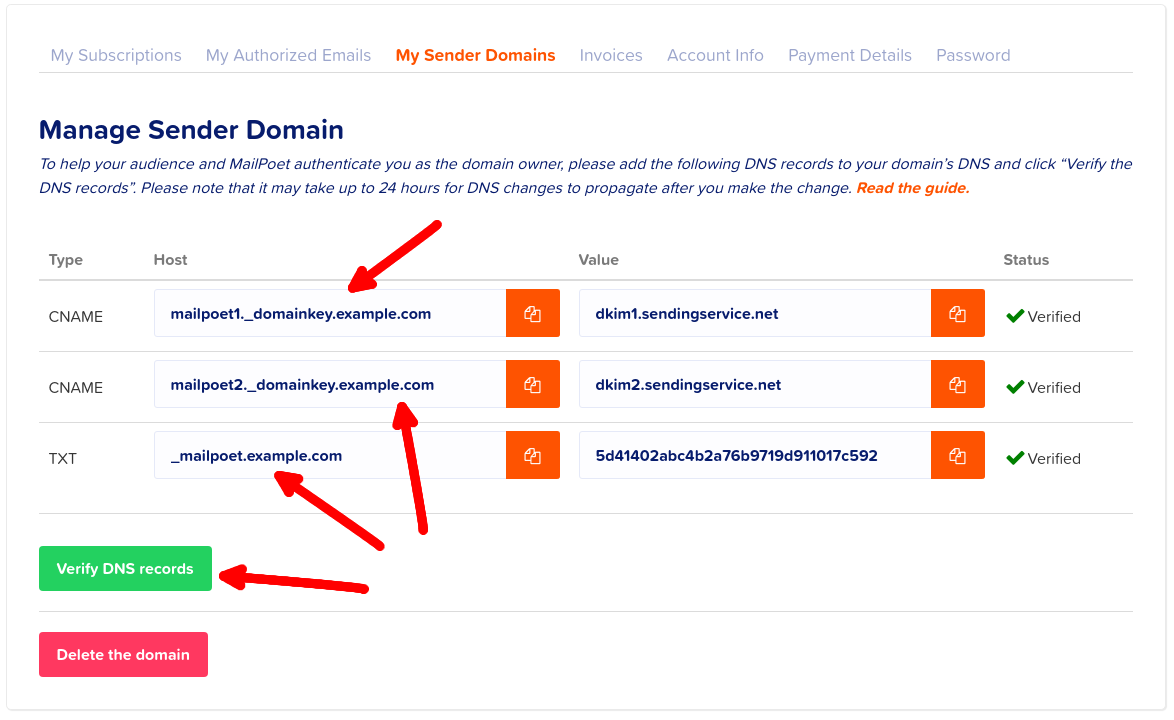Click the Verified checkmark for the second CNAME
This screenshot has width=1174, height=720.
pyautogui.click(x=1017, y=387)
